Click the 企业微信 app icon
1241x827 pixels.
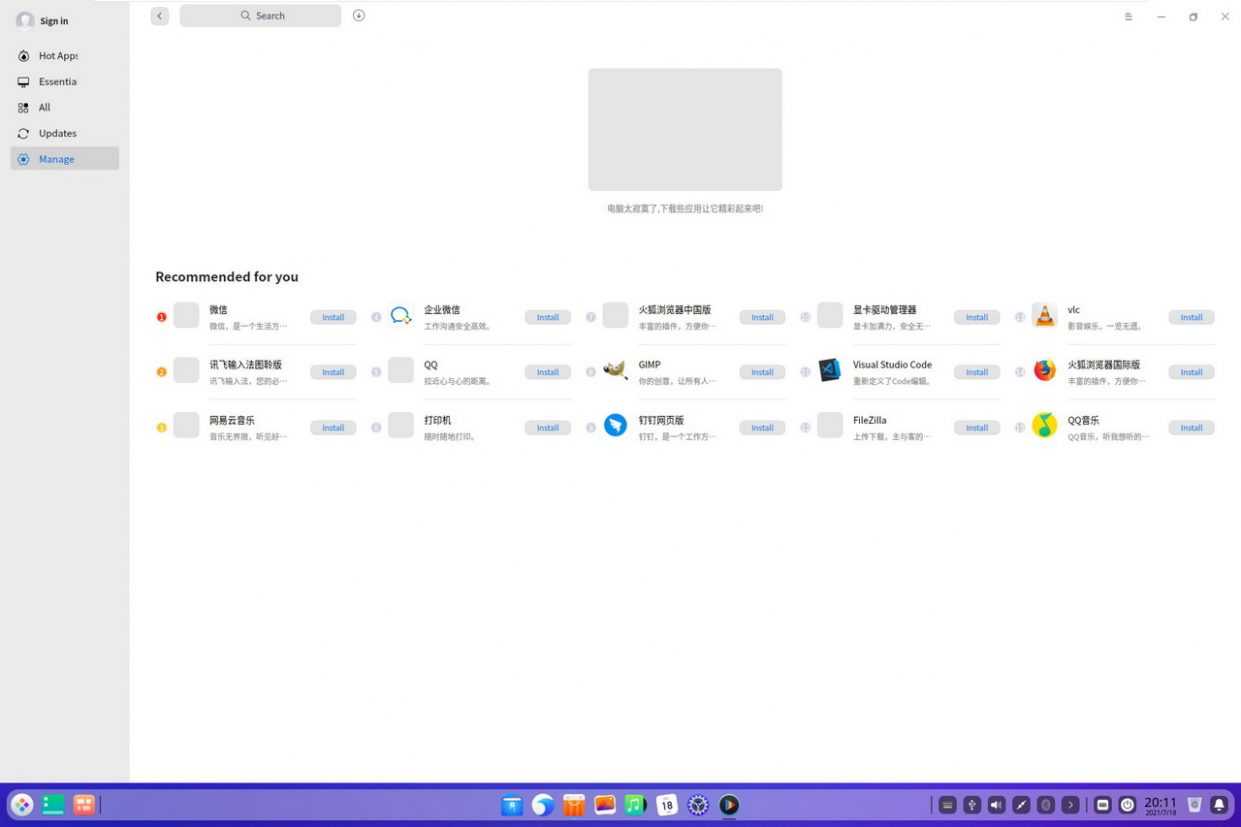[401, 316]
